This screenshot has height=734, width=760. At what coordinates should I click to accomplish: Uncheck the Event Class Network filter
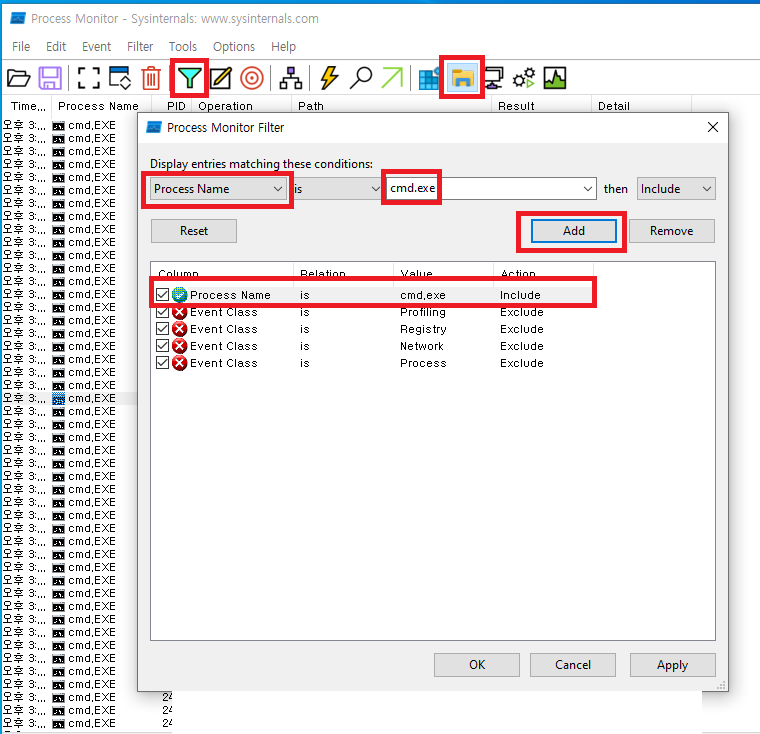(162, 346)
